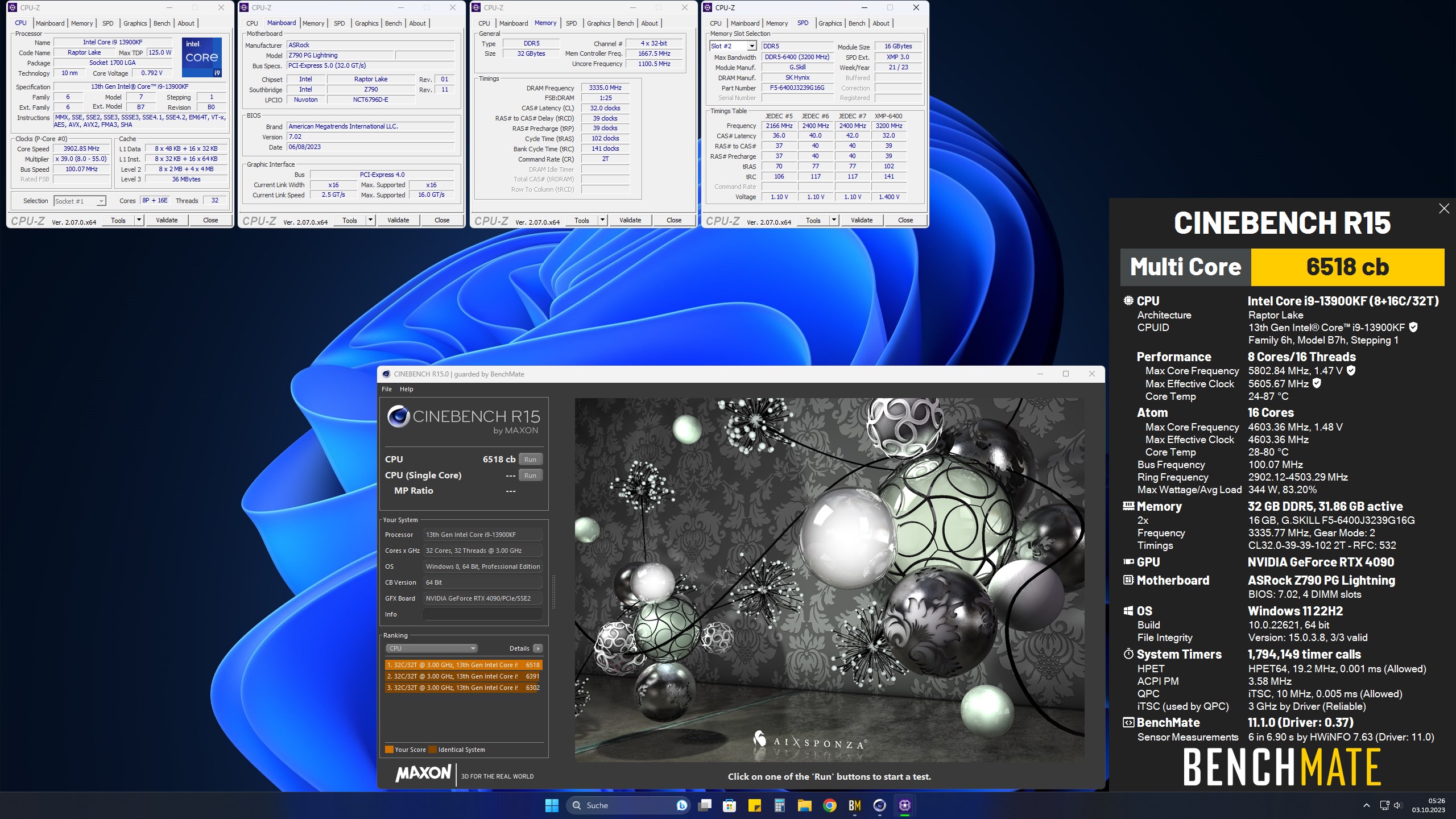Close the BenchMate result panel
Image resolution: width=1456 pixels, height=819 pixels.
[1444, 209]
